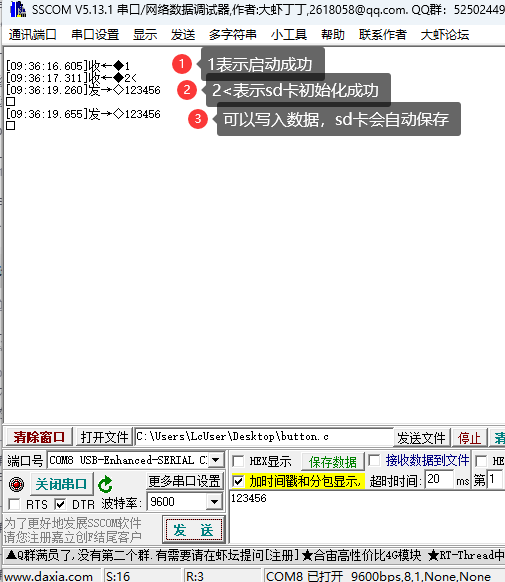Click the scrolling ad banner about Q群满员了
This screenshot has width=505, height=582.
[255, 555]
